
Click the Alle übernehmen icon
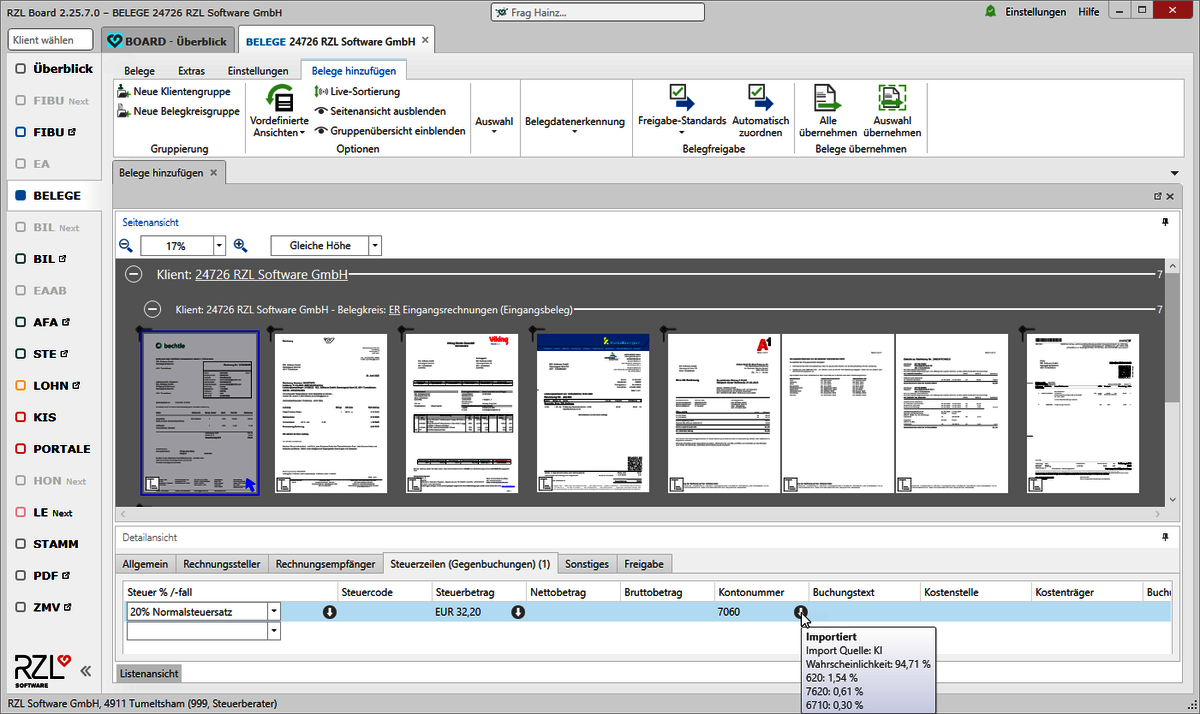[x=827, y=97]
